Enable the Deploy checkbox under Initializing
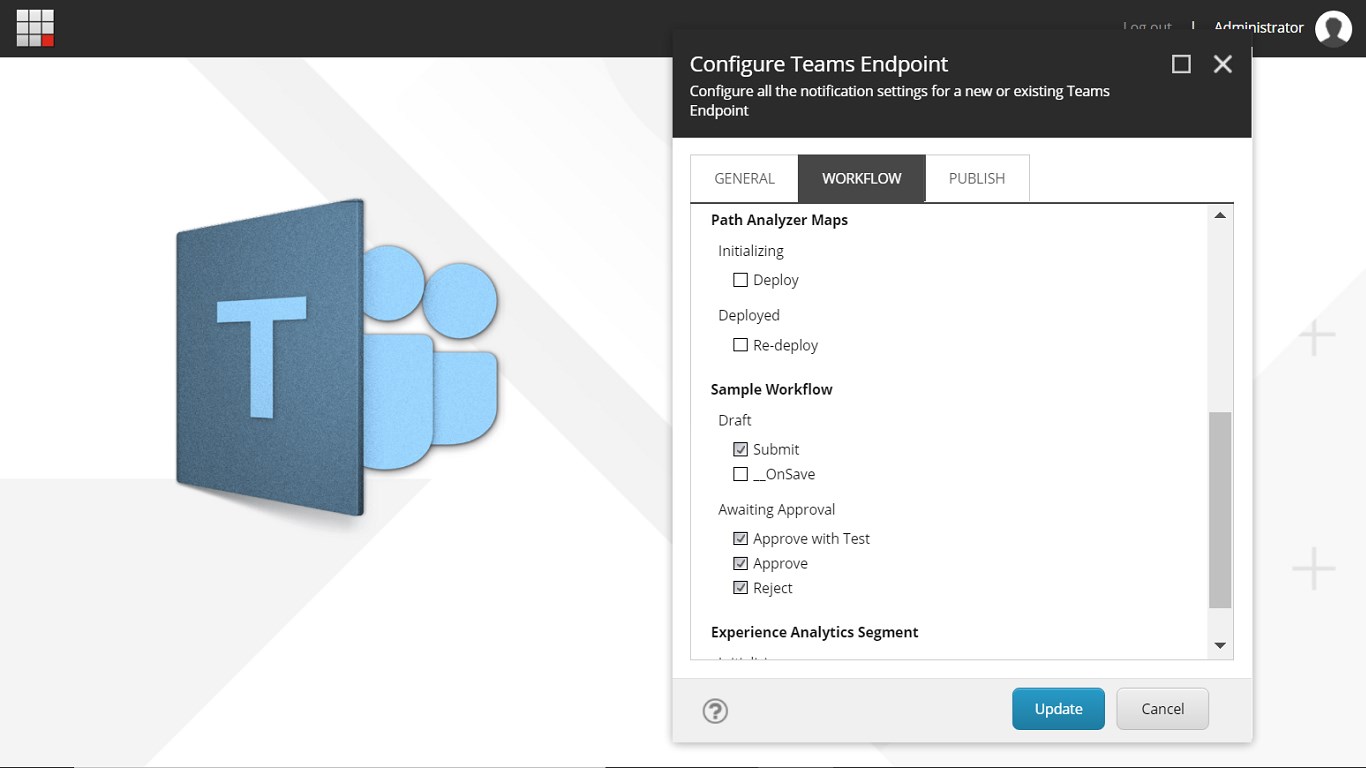This screenshot has height=768, width=1366. tap(741, 280)
